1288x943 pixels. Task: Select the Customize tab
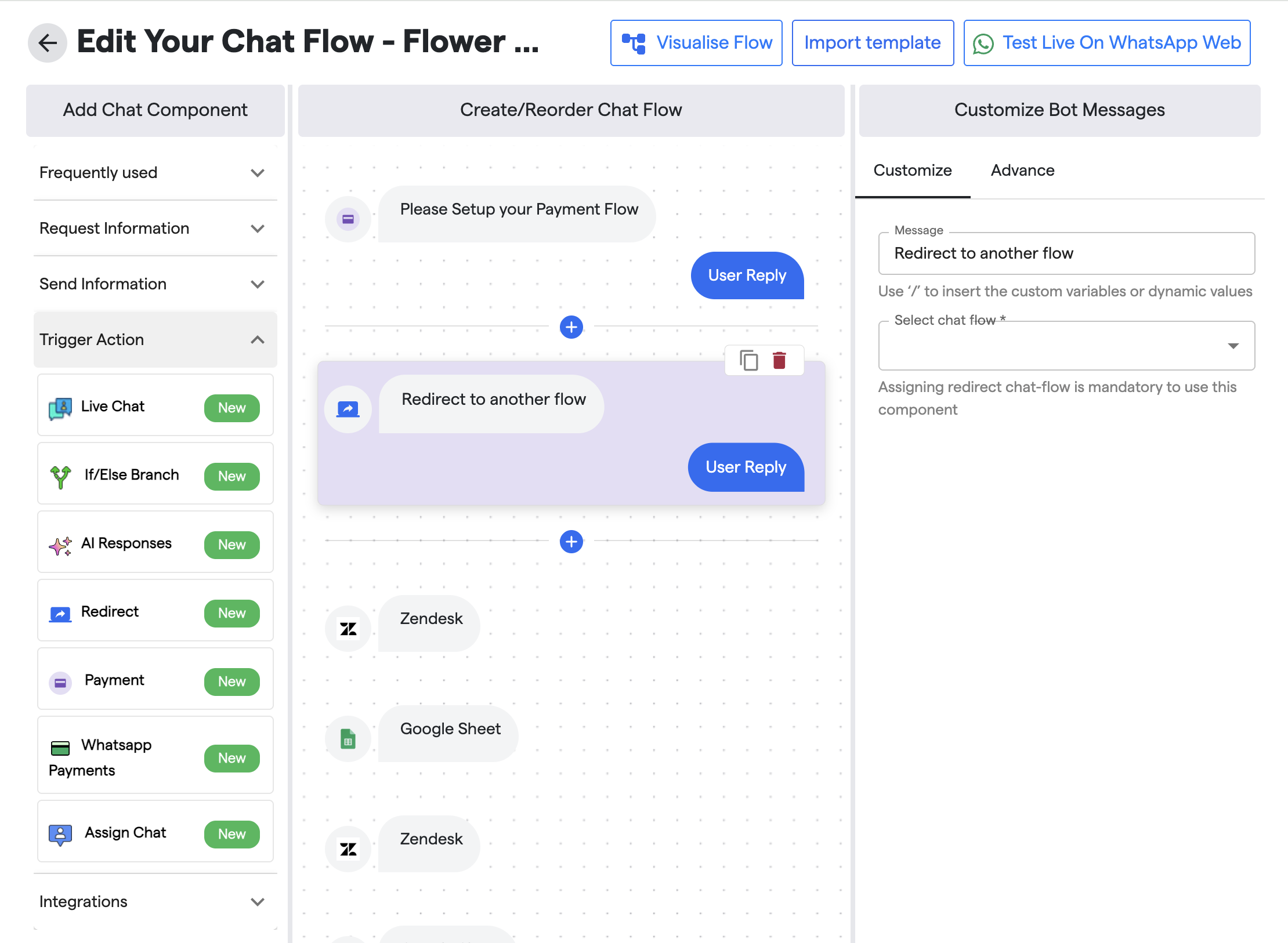point(912,171)
